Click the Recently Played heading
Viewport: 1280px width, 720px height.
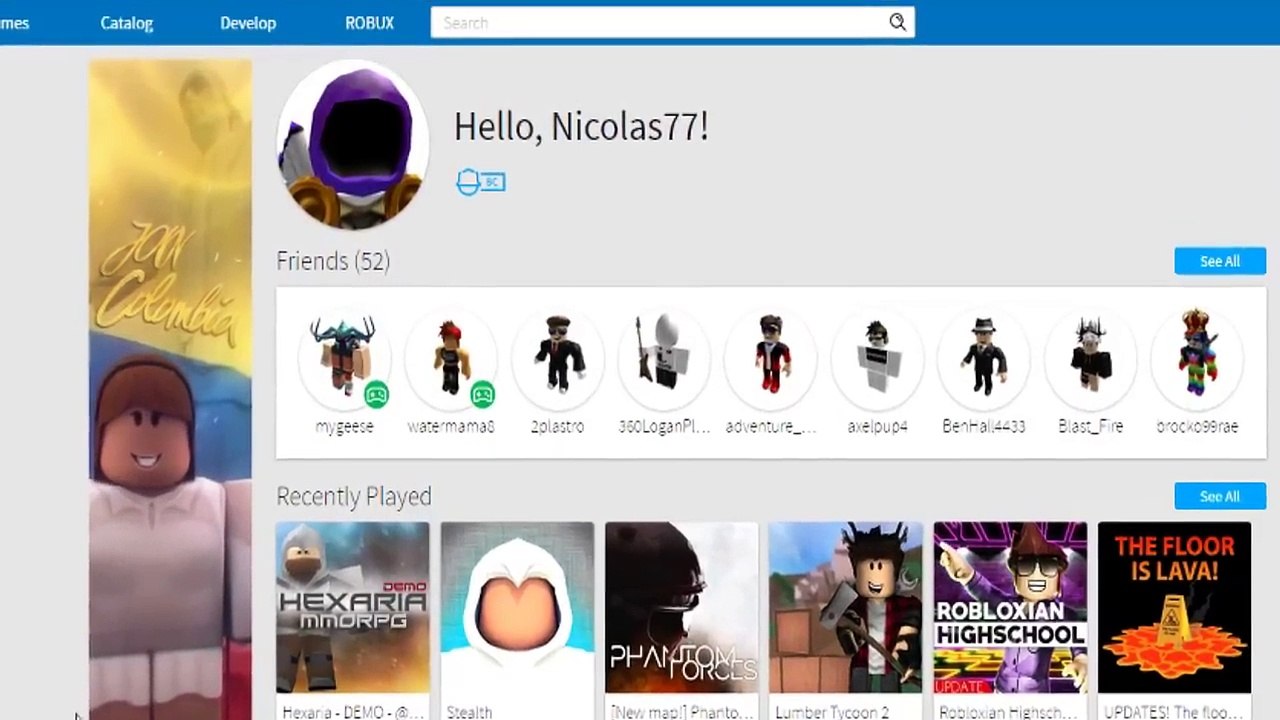point(354,496)
